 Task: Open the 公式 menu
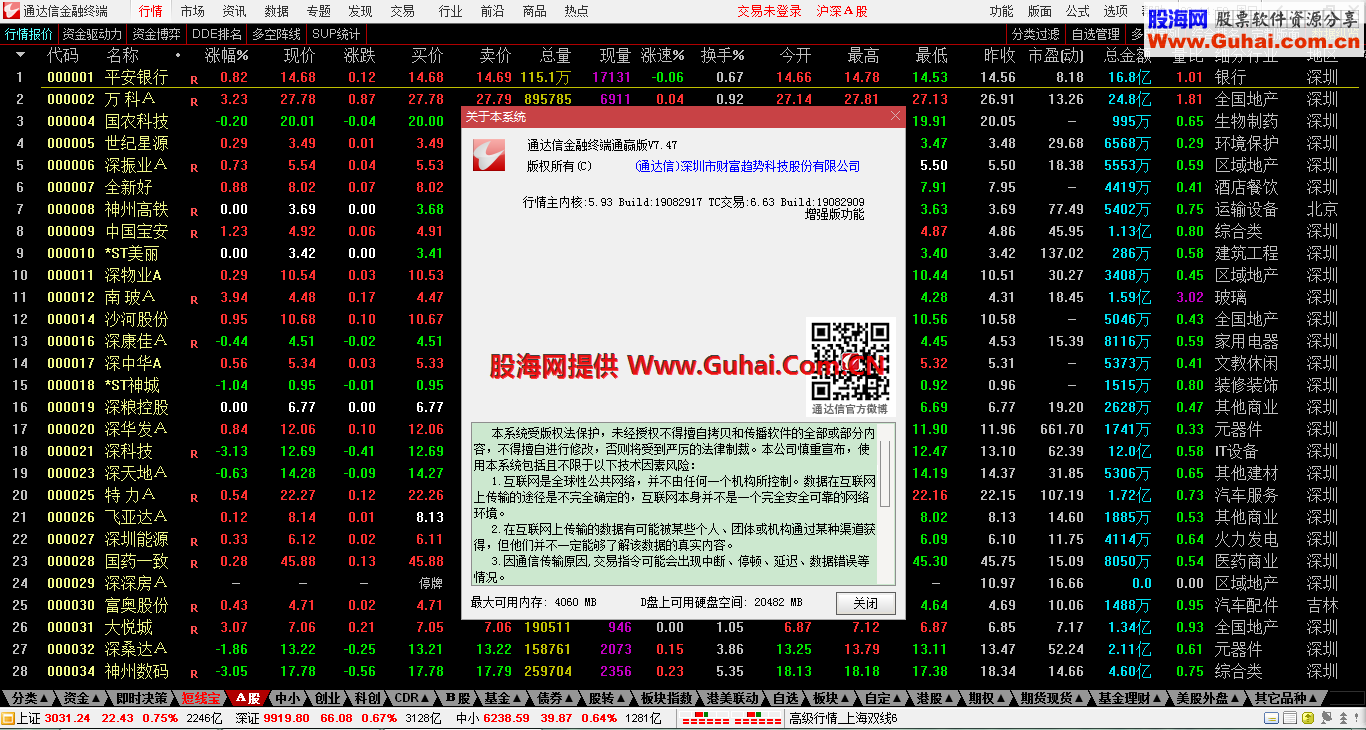pos(1077,11)
